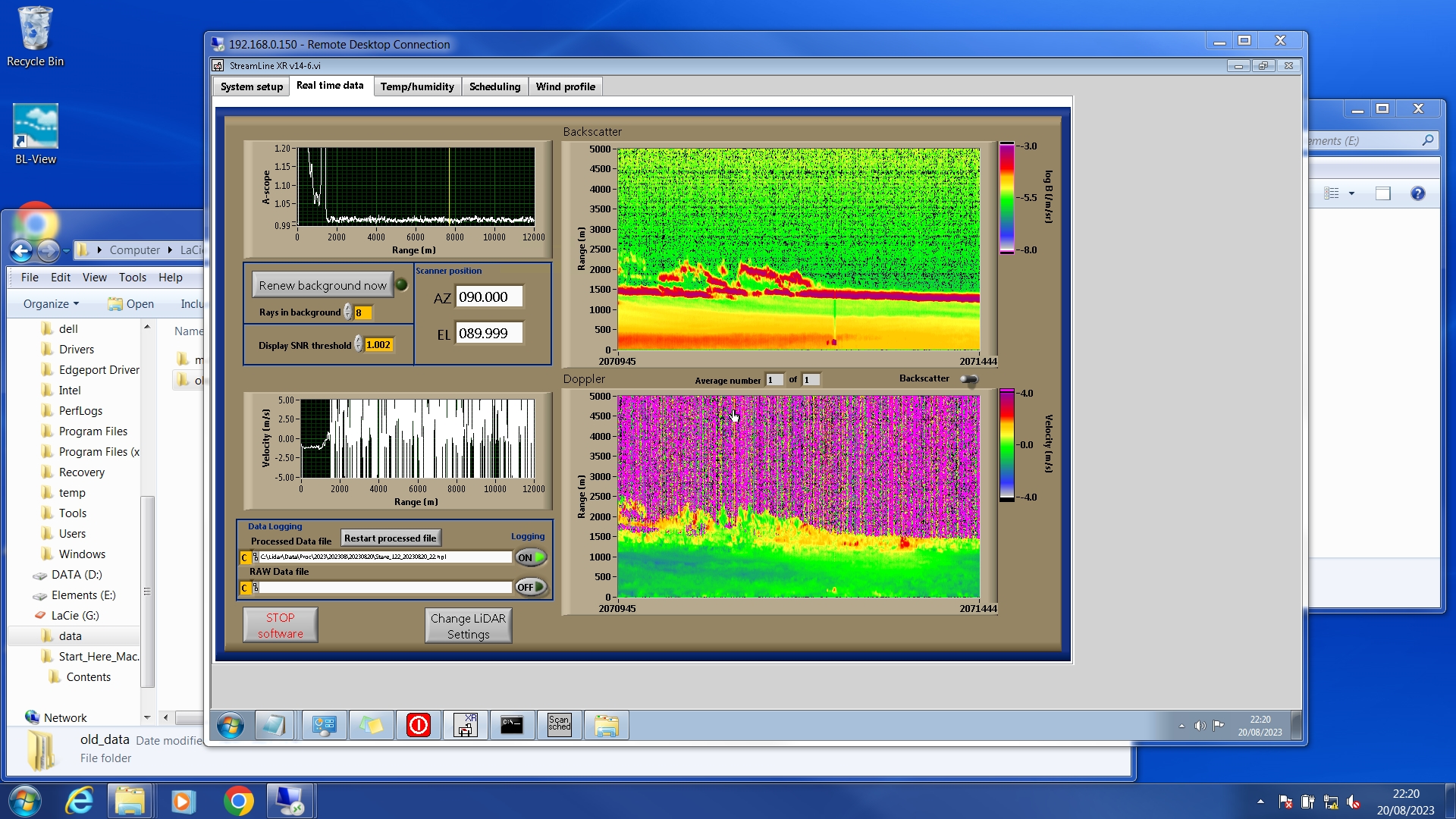Open Notepad from the remote taskbar

pos(274,726)
